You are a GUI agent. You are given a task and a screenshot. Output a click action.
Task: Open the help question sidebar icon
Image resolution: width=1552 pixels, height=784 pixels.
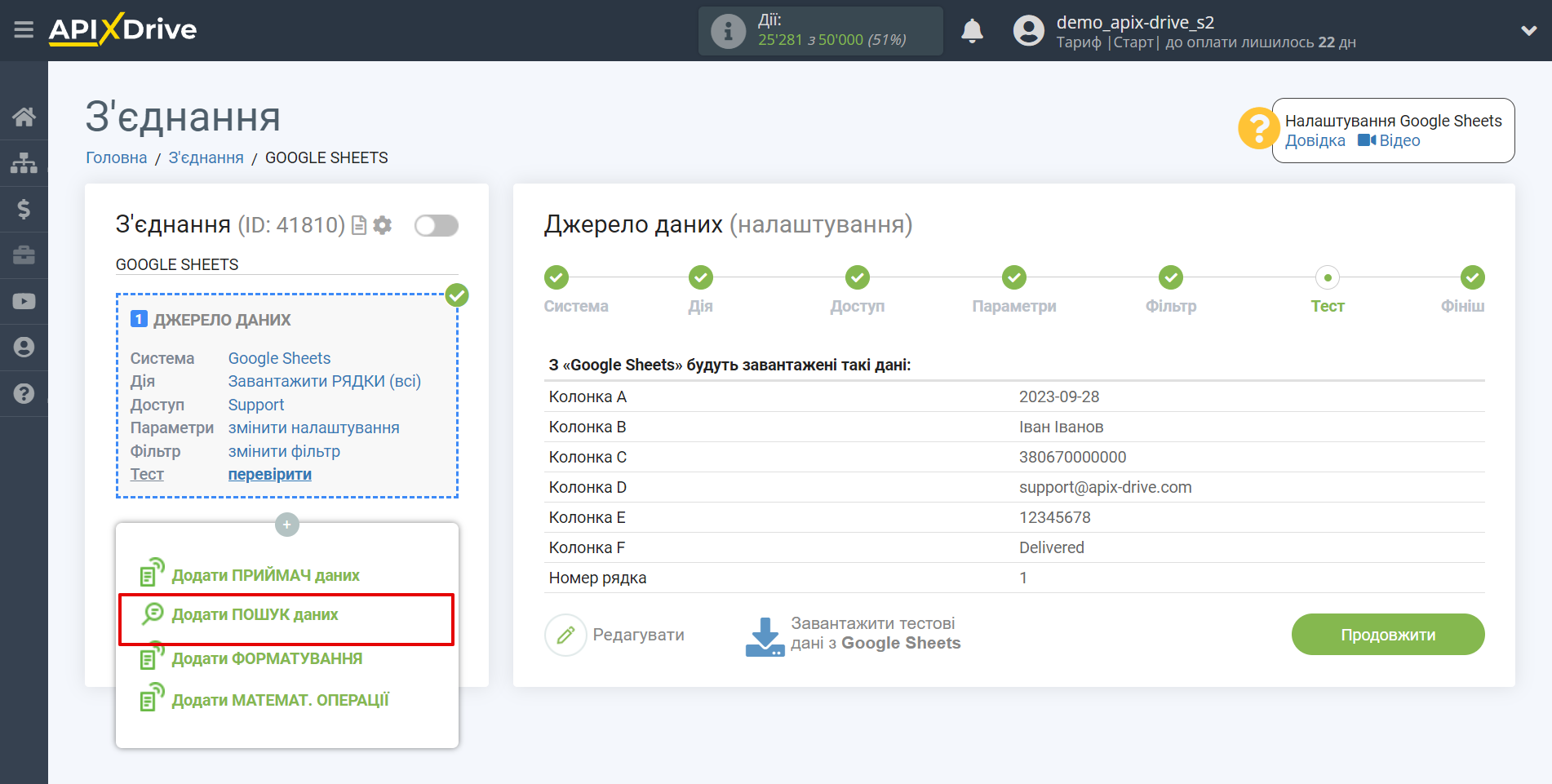pyautogui.click(x=24, y=393)
